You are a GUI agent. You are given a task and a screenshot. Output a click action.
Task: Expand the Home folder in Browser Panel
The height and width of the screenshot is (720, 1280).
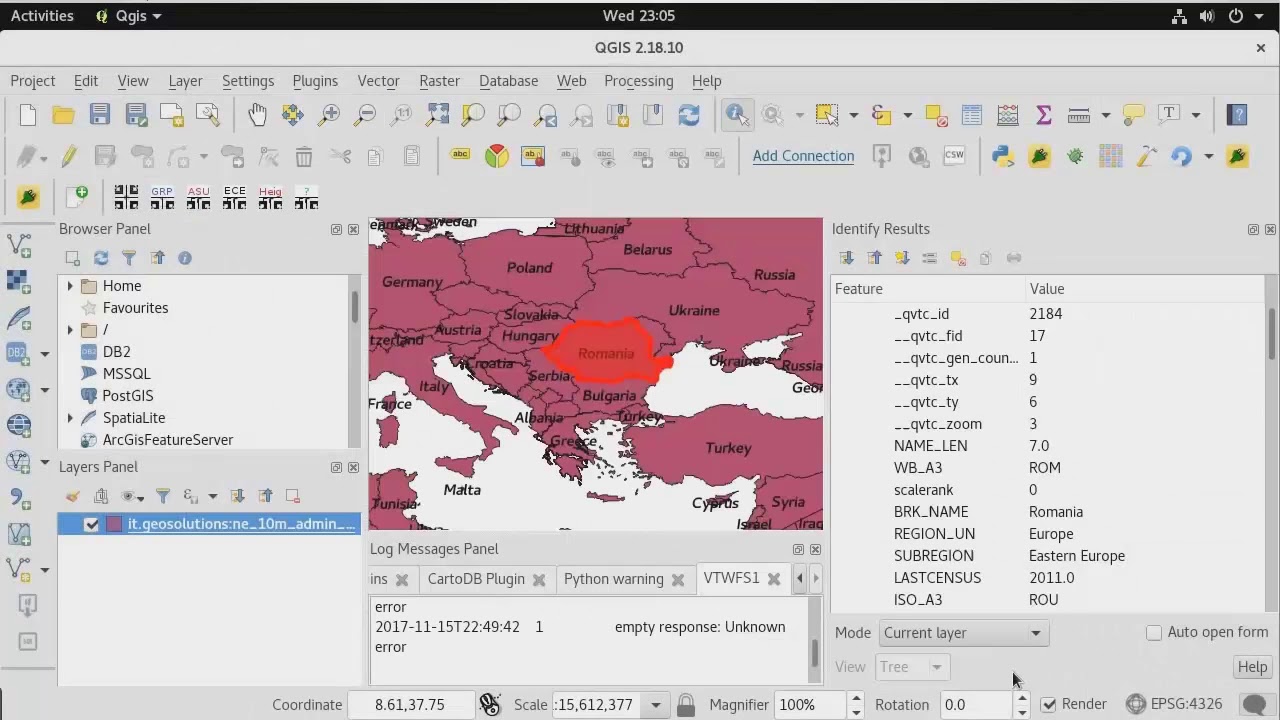[x=70, y=286]
